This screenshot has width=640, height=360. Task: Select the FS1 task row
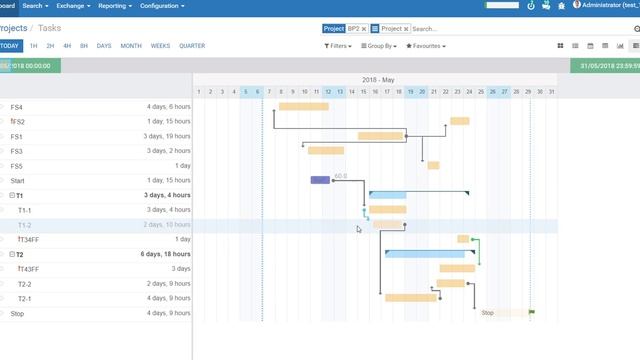96,136
